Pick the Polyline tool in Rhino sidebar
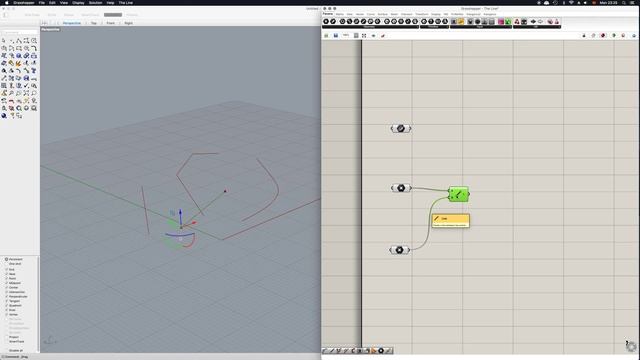640x360 pixels. (19, 40)
